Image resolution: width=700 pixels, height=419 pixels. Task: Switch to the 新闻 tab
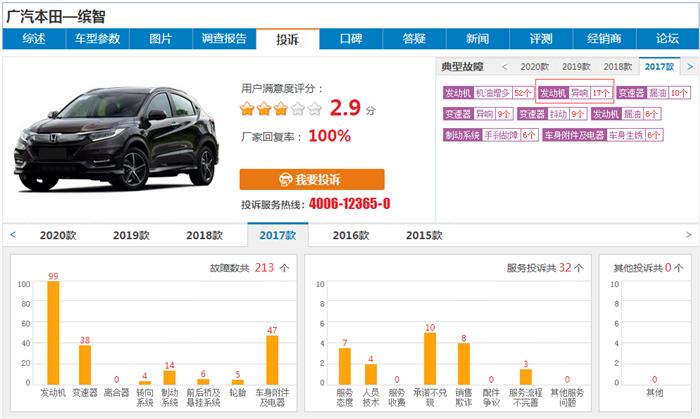478,39
